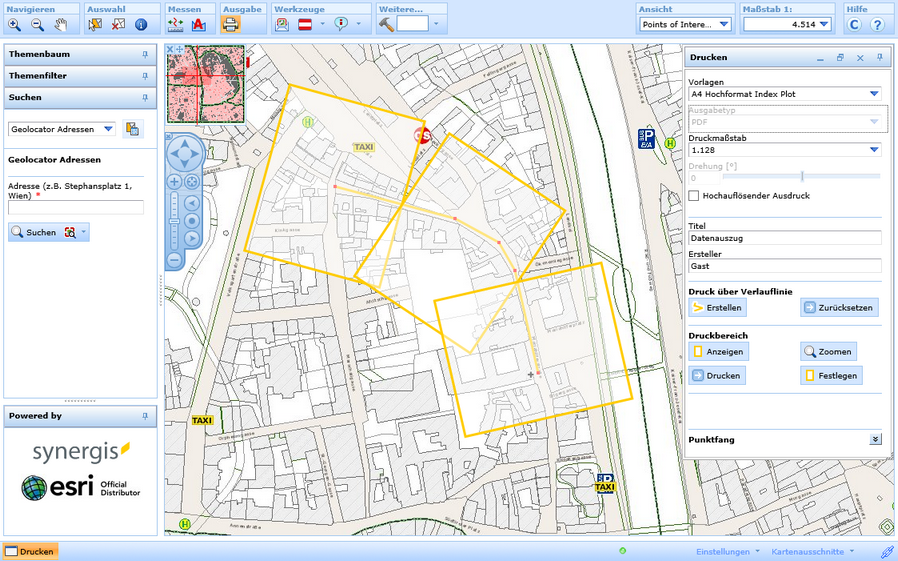Click the question mark help icon

click(877, 24)
